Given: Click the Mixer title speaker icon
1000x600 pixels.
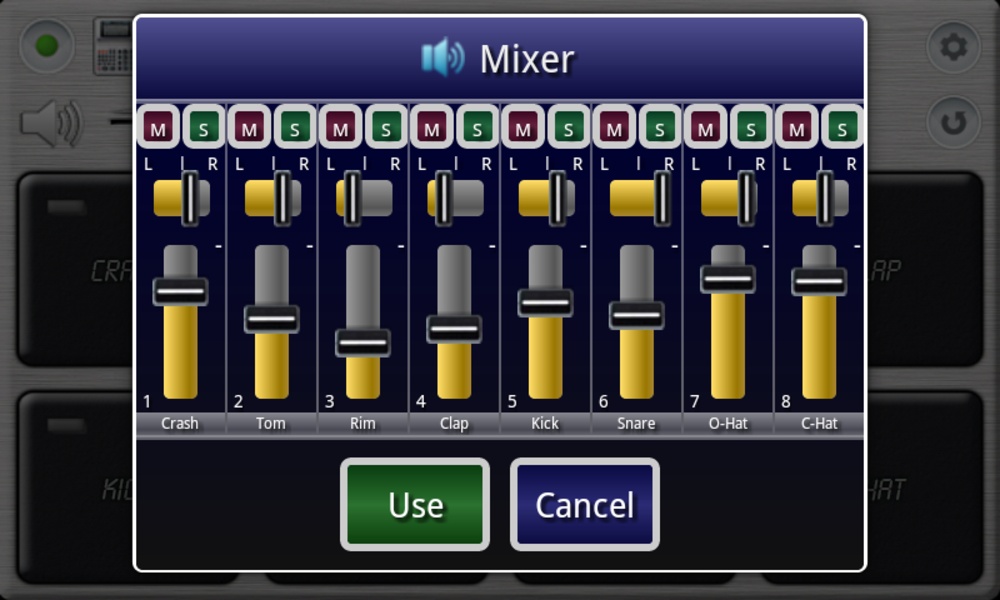Looking at the screenshot, I should point(443,57).
